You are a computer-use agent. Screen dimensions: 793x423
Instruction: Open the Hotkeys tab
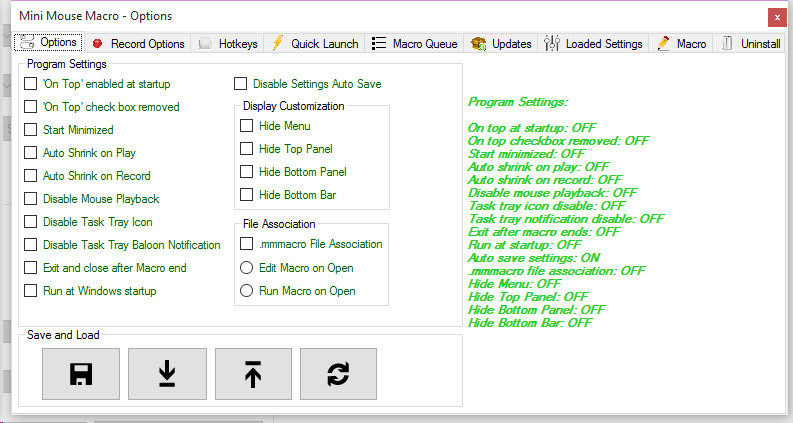(x=228, y=44)
